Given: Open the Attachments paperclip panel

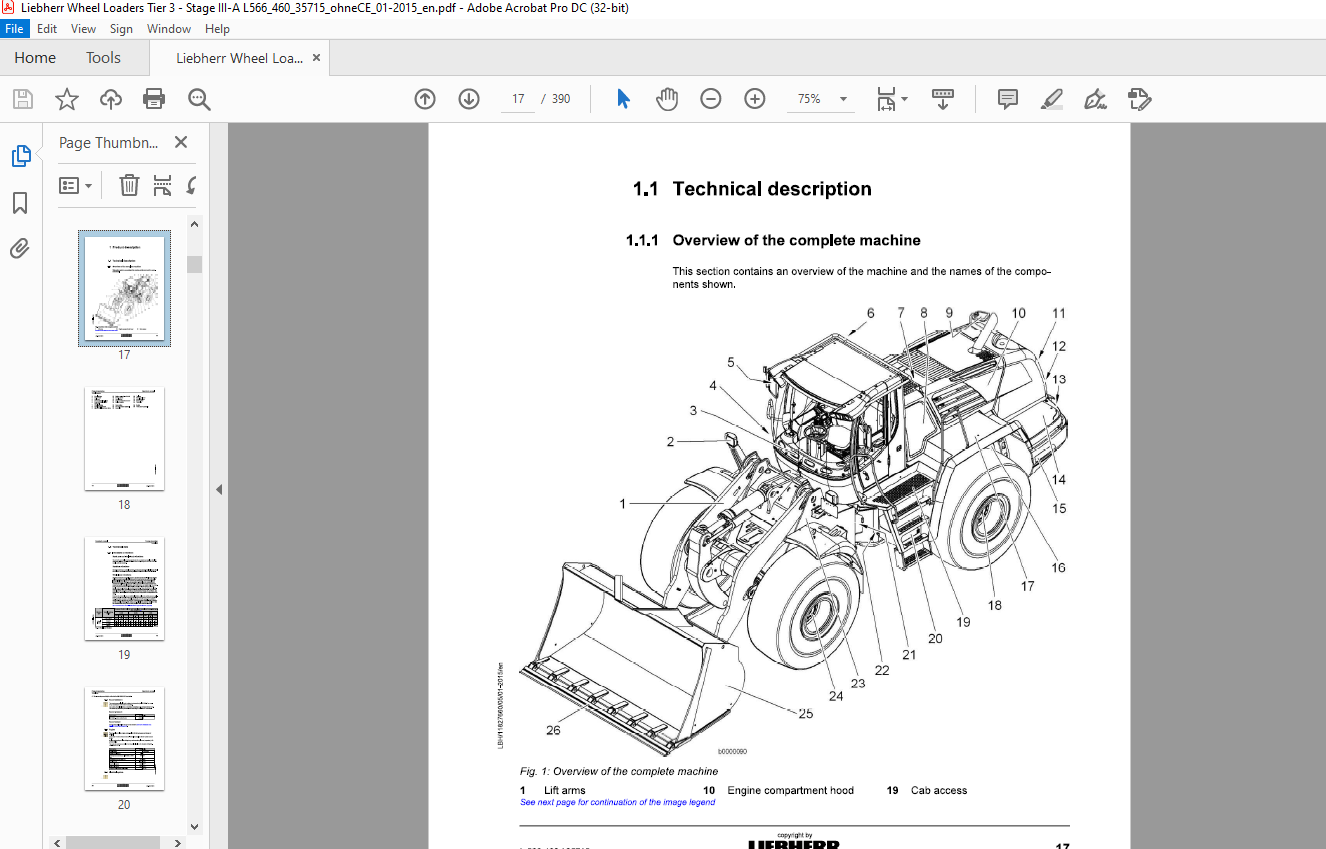Looking at the screenshot, I should pyautogui.click(x=20, y=248).
